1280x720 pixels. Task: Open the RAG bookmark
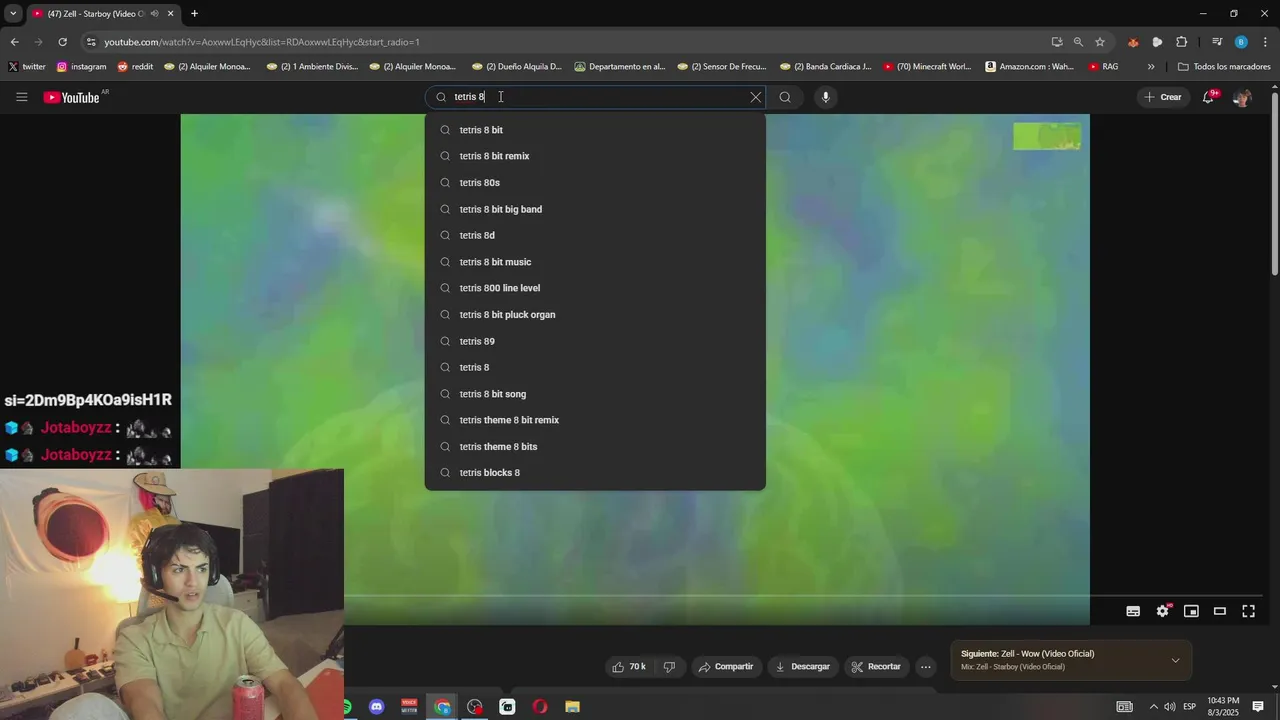(1103, 67)
